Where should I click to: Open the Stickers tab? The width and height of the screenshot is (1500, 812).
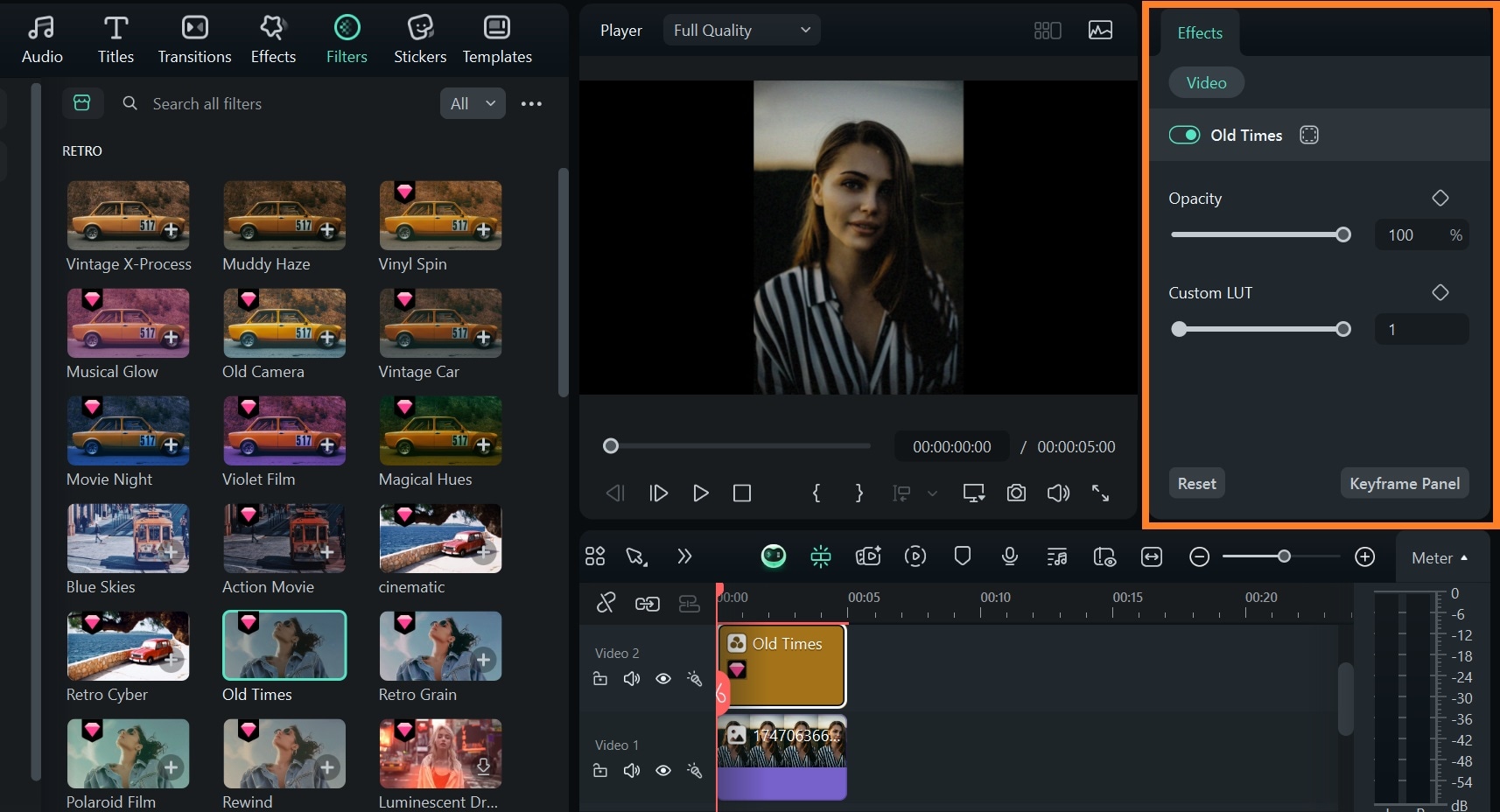click(x=420, y=40)
